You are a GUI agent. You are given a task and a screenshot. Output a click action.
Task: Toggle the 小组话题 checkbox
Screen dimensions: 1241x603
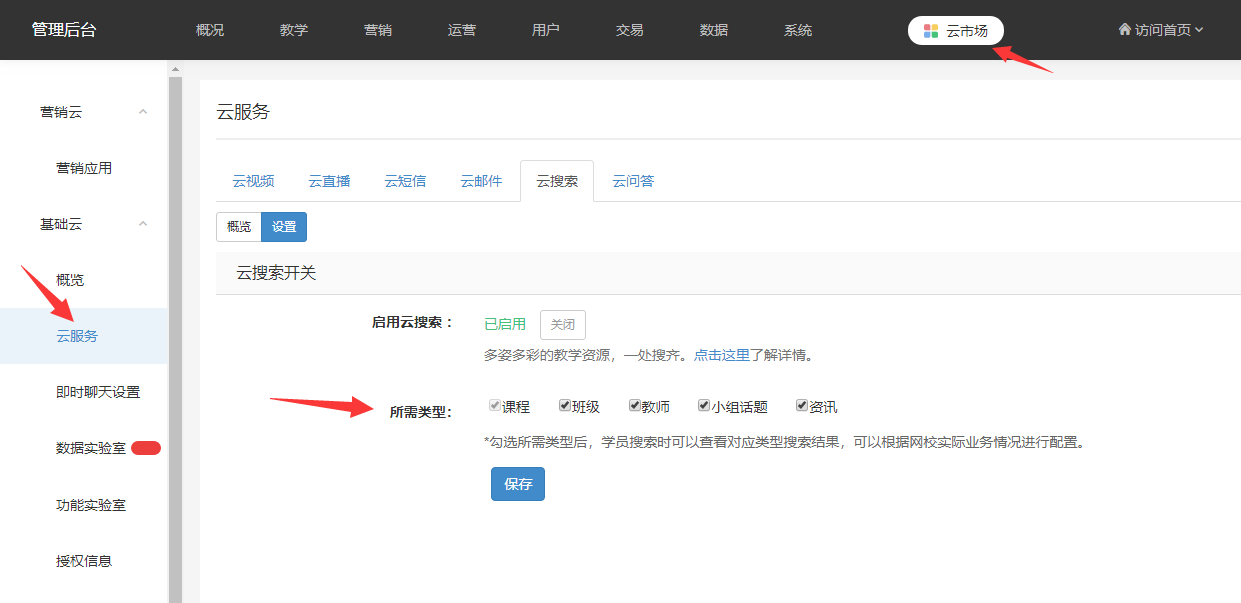(x=704, y=406)
